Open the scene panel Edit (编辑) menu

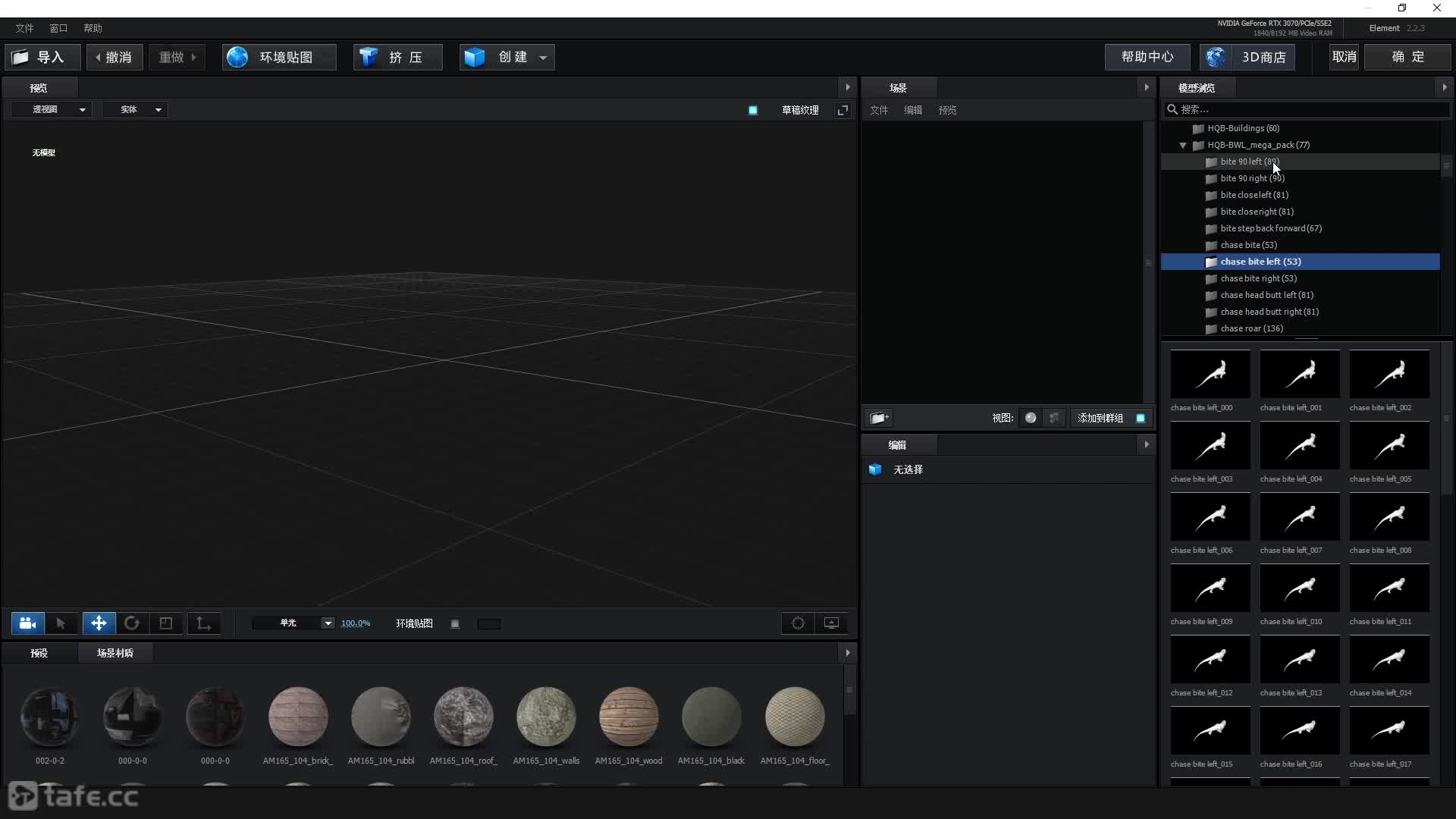(913, 110)
